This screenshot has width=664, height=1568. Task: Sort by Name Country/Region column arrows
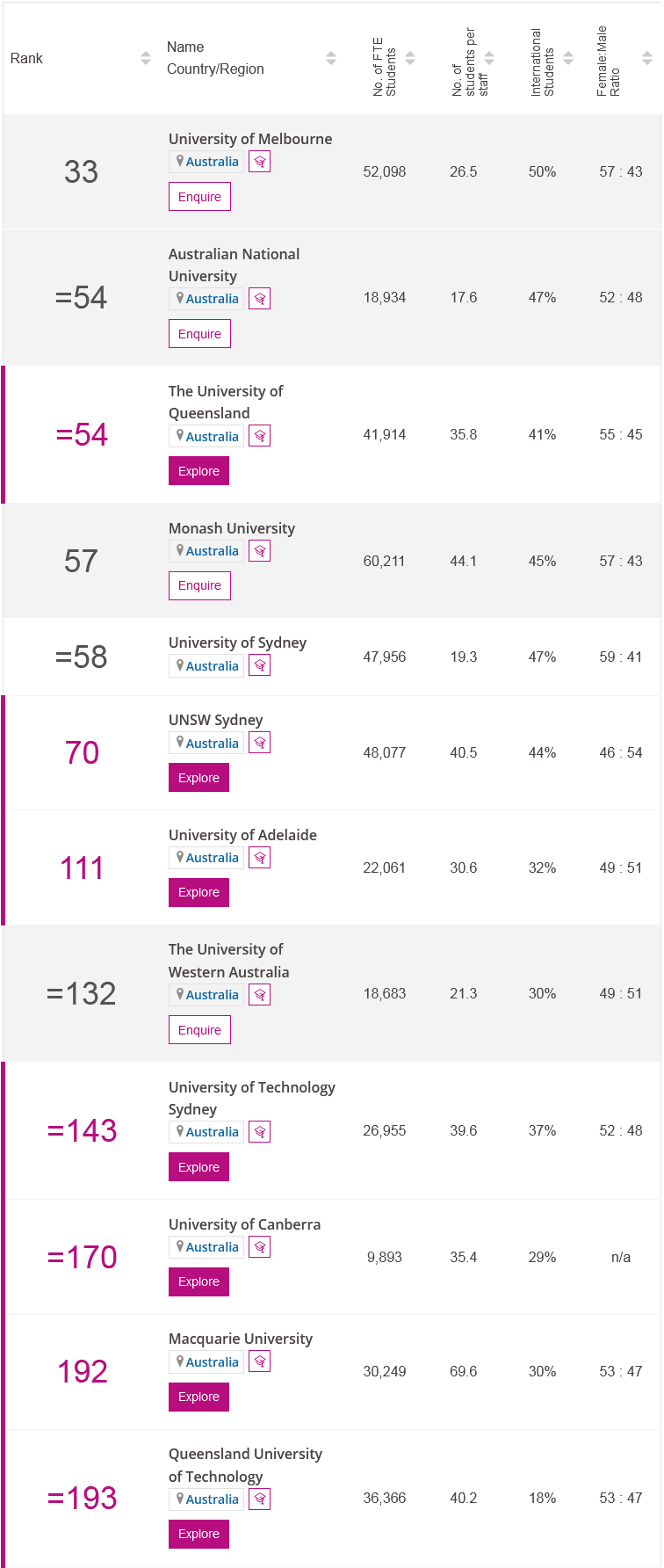coord(331,58)
